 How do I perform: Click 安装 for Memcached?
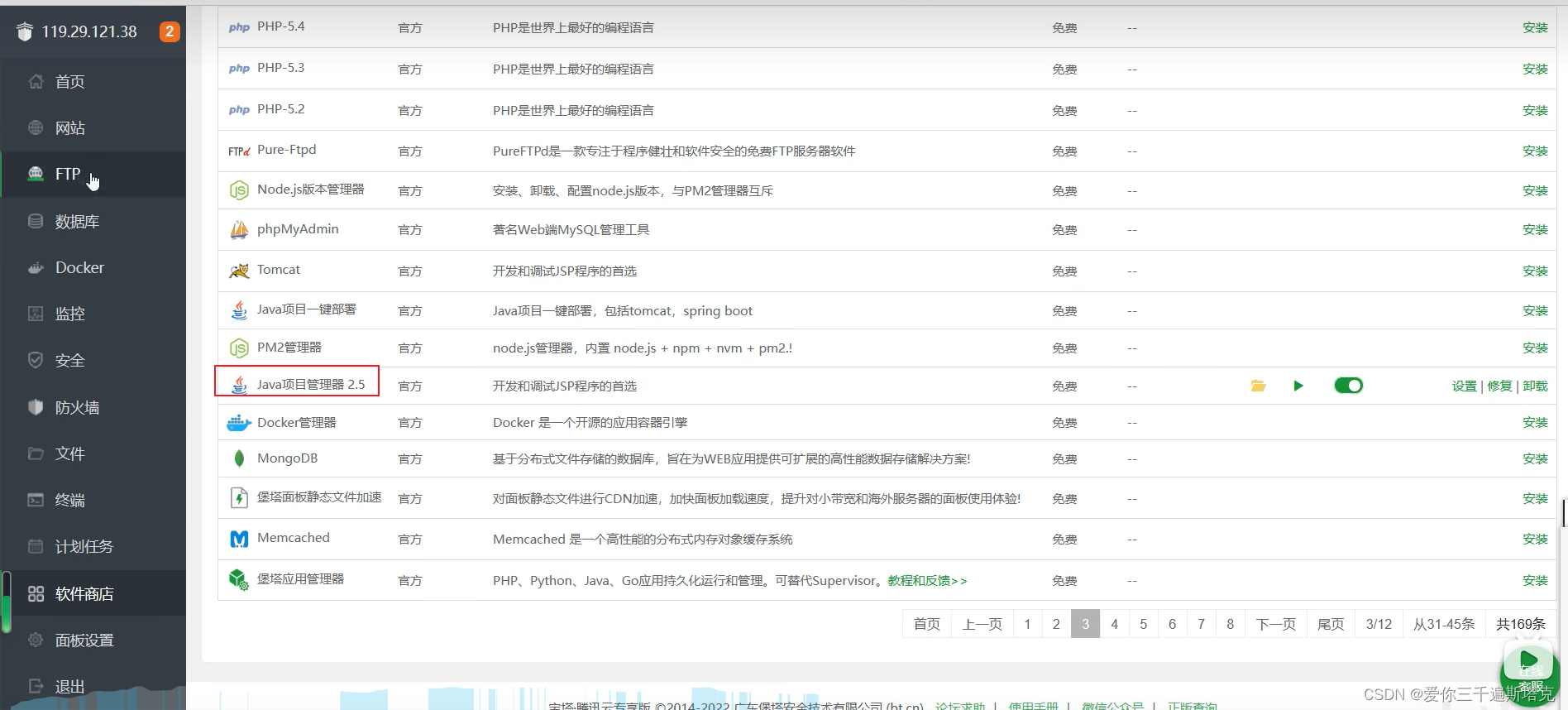pyautogui.click(x=1535, y=539)
